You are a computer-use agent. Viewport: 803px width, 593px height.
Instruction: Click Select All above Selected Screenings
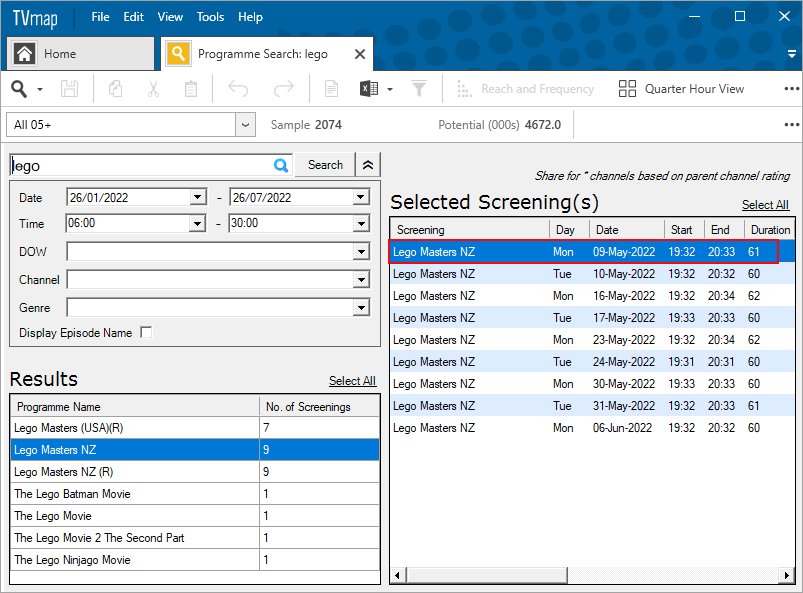click(x=766, y=205)
